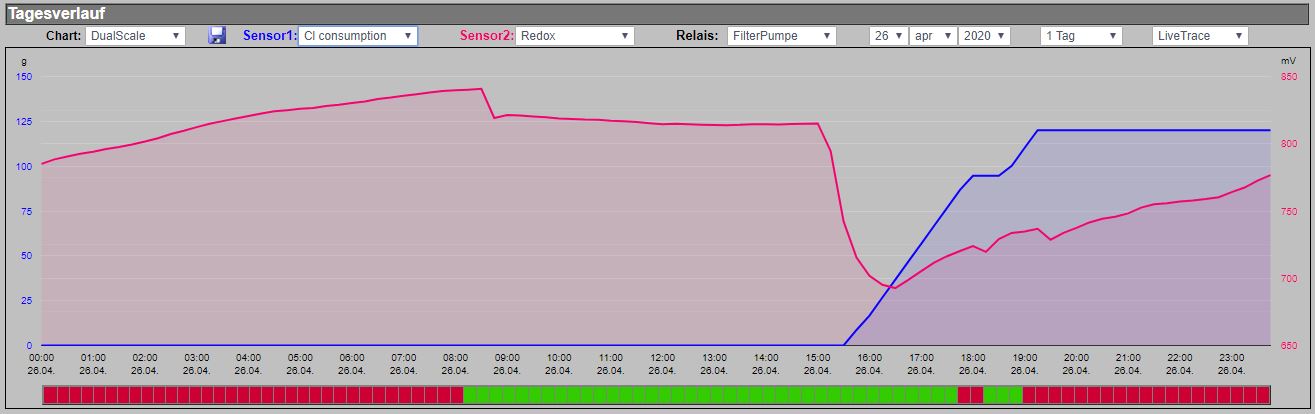Viewport: 1315px width, 414px height.
Task: Click the pink Sensor2 label
Action: click(487, 35)
